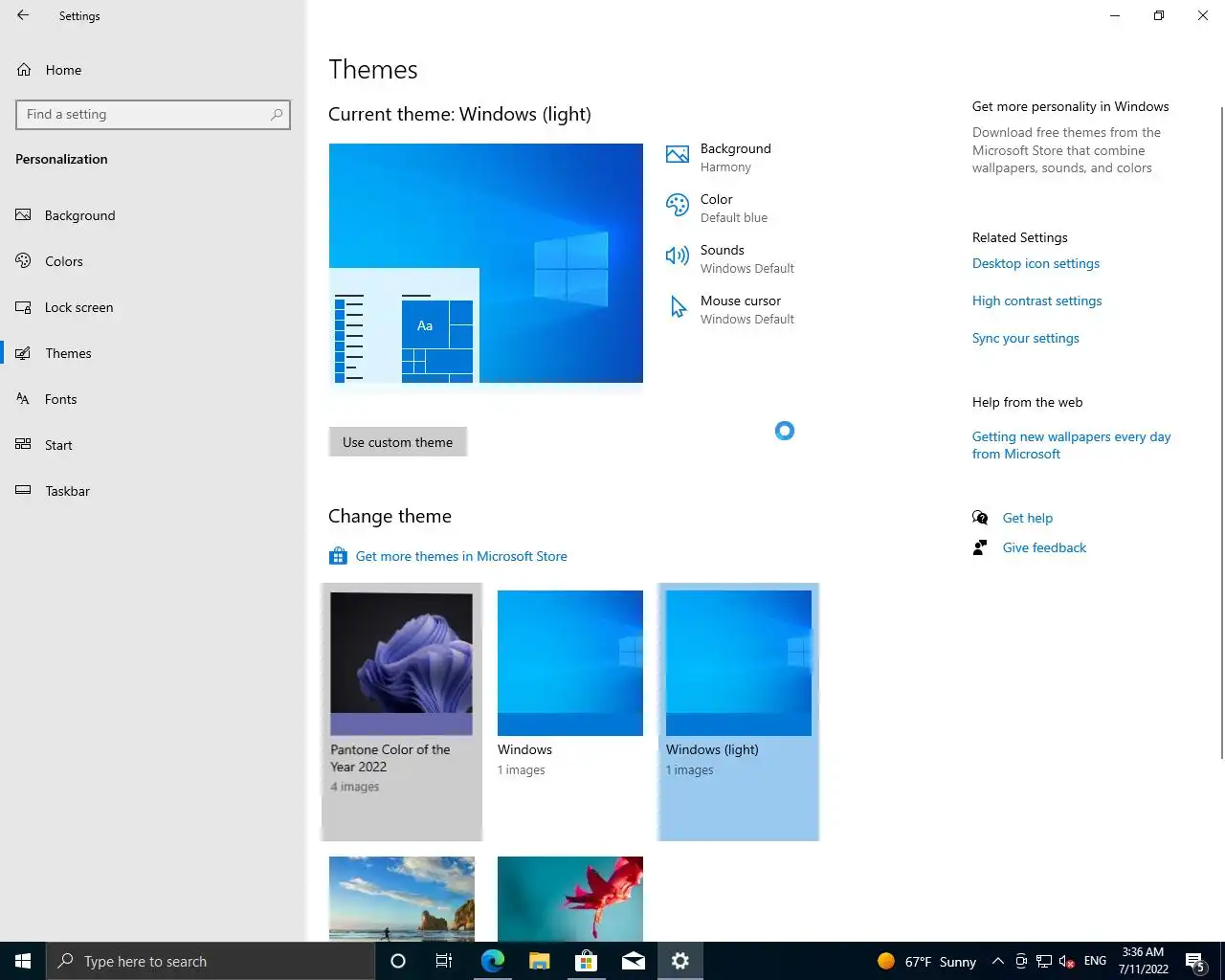Open Microsoft Store from taskbar
Image resolution: width=1225 pixels, height=980 pixels.
[x=586, y=961]
